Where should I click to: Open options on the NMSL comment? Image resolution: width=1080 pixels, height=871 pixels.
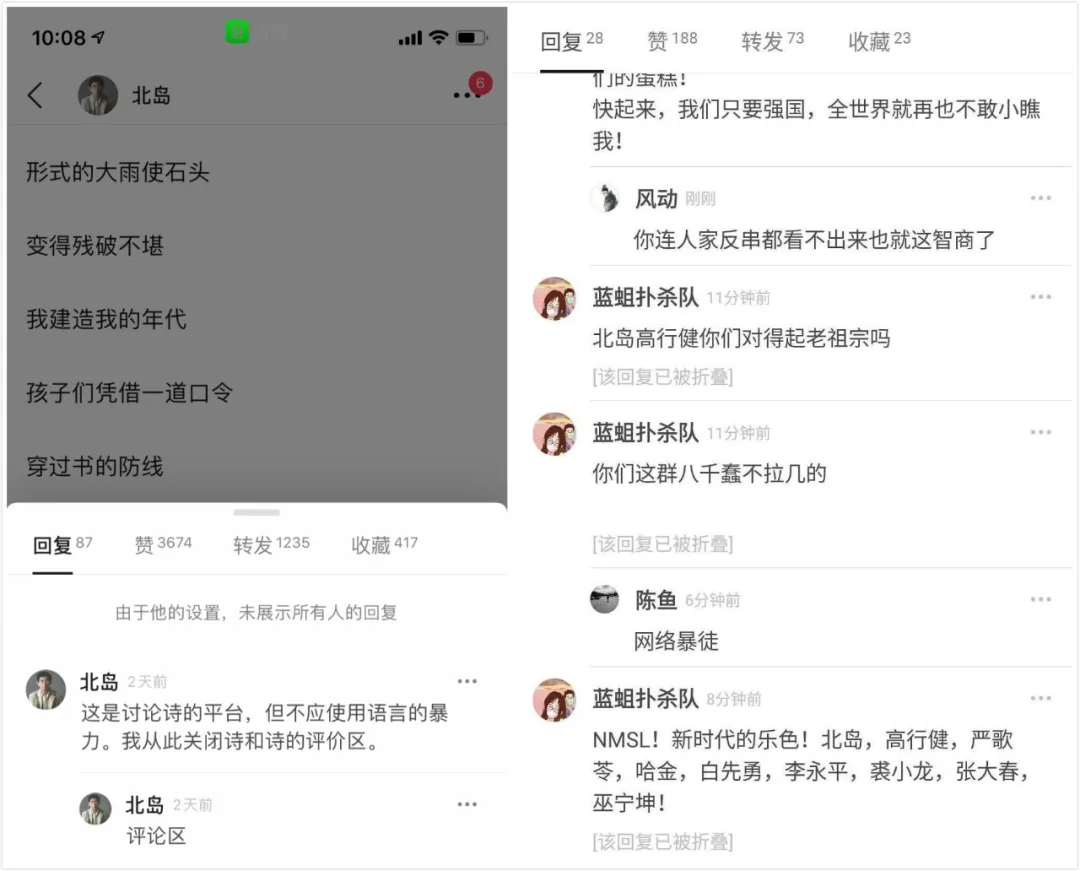[x=1040, y=698]
